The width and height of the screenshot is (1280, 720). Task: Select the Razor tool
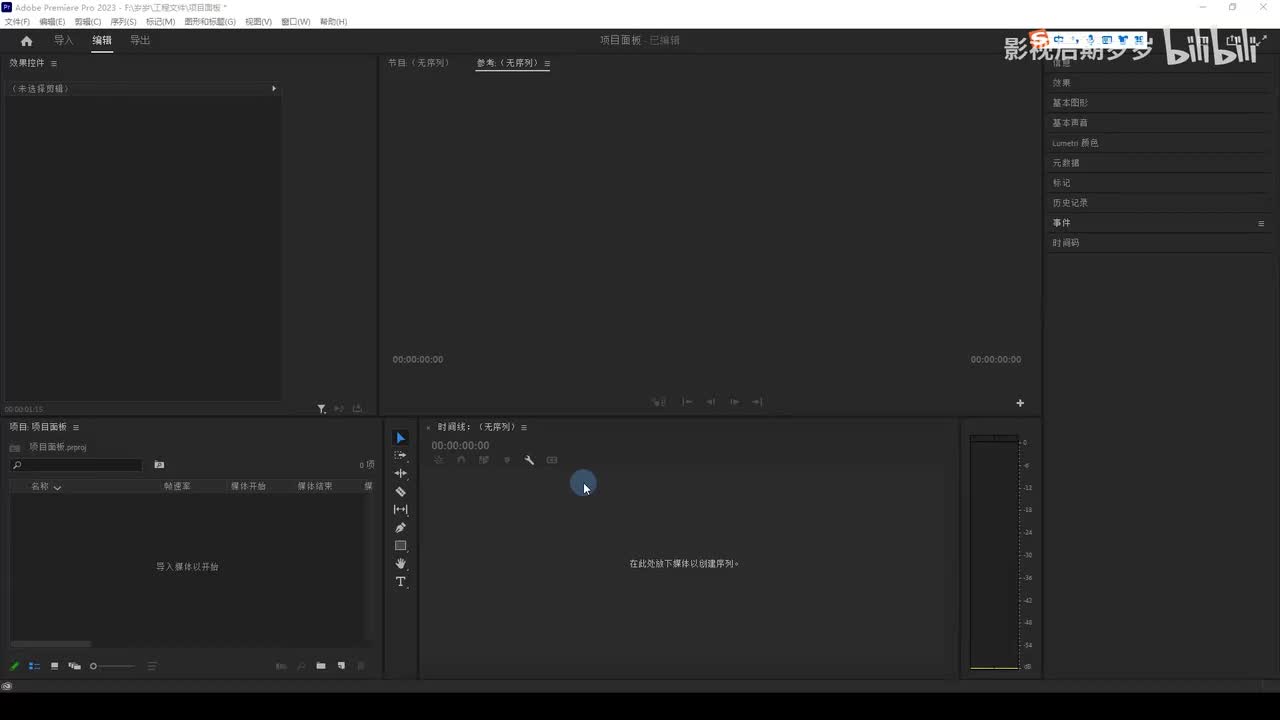coord(400,492)
